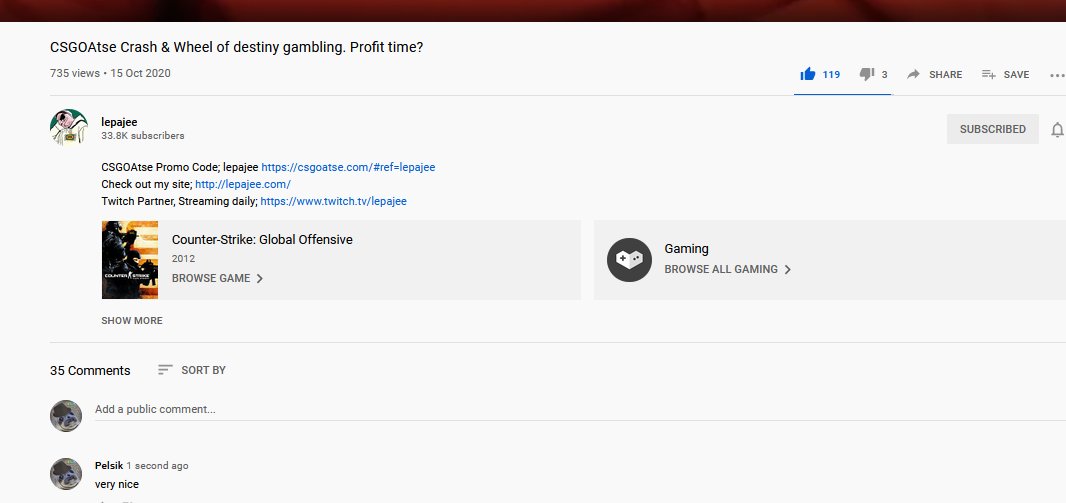Click the SUBSCRIBED button
The image size is (1066, 503).
[993, 129]
